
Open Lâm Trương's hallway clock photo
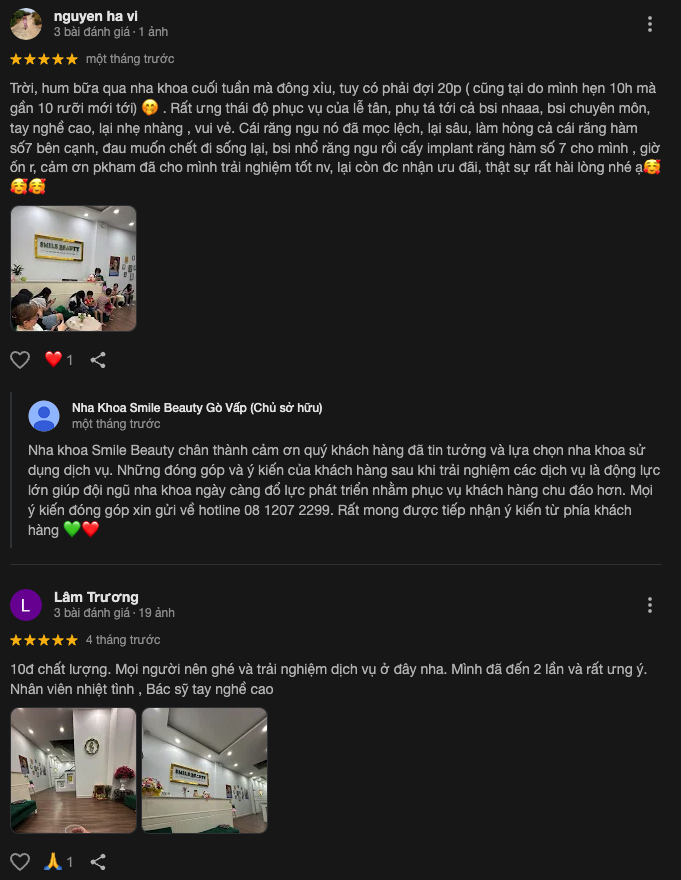click(74, 770)
